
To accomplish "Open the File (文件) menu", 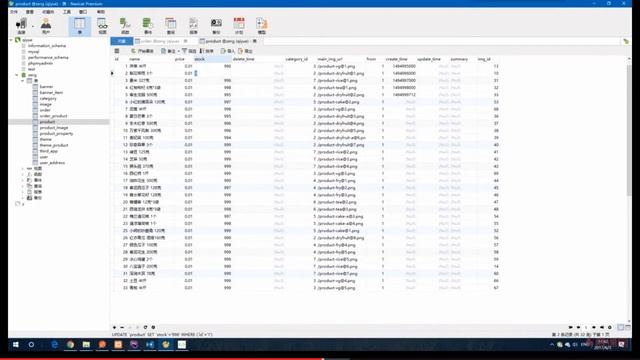I will tap(14, 12).
